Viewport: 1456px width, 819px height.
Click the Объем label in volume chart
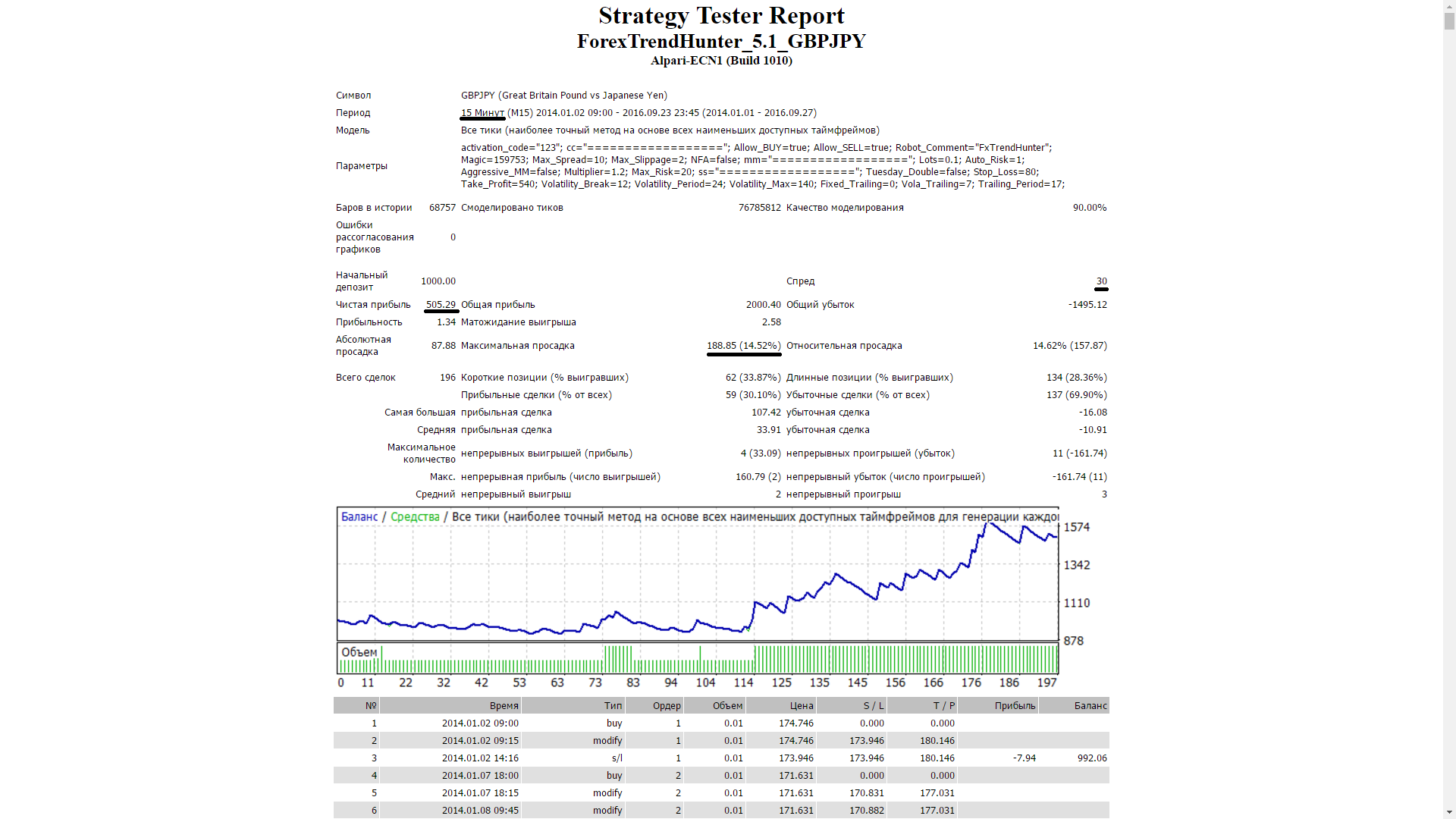[359, 652]
